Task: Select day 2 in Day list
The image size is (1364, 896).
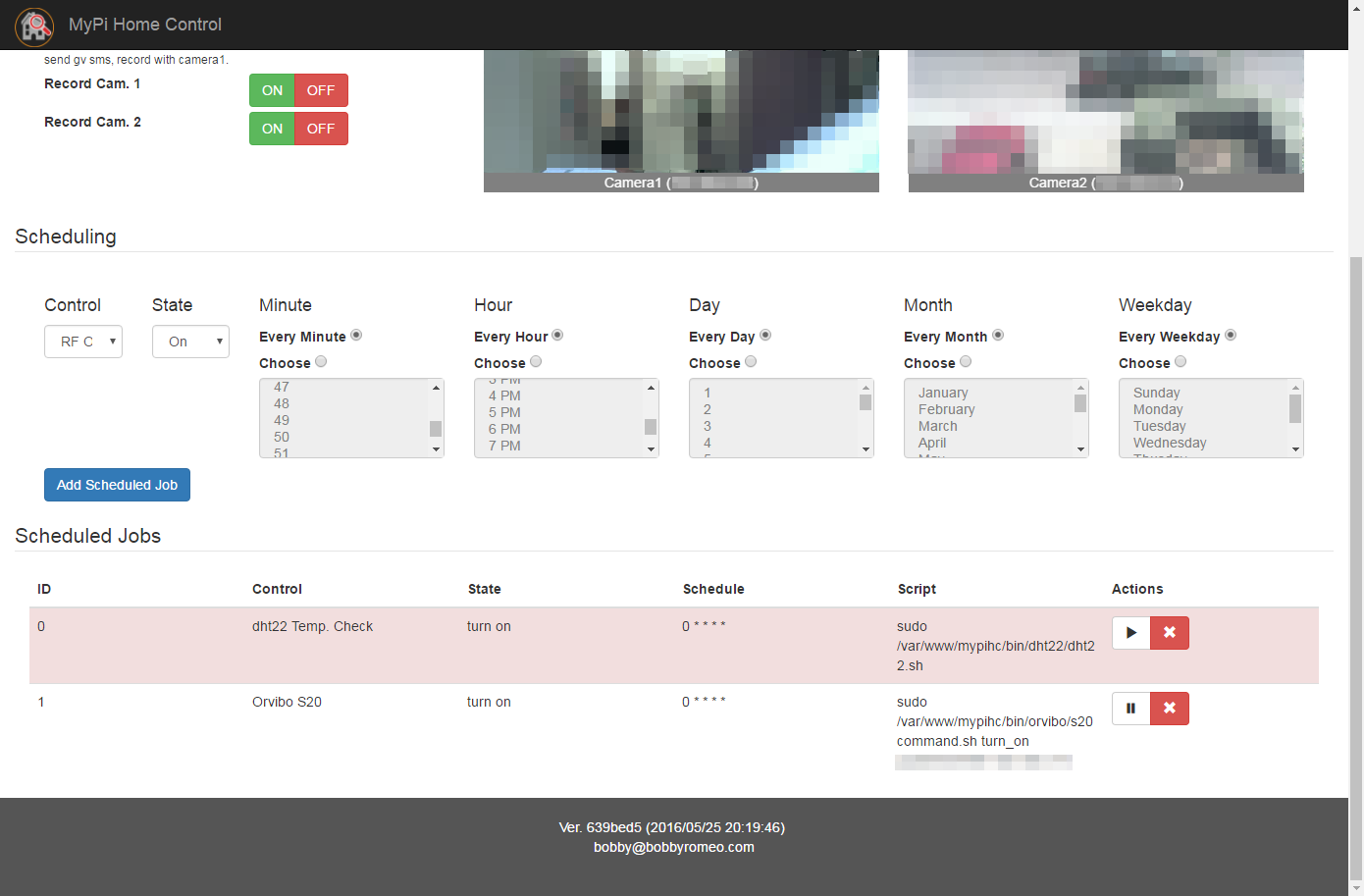Action: pos(708,409)
